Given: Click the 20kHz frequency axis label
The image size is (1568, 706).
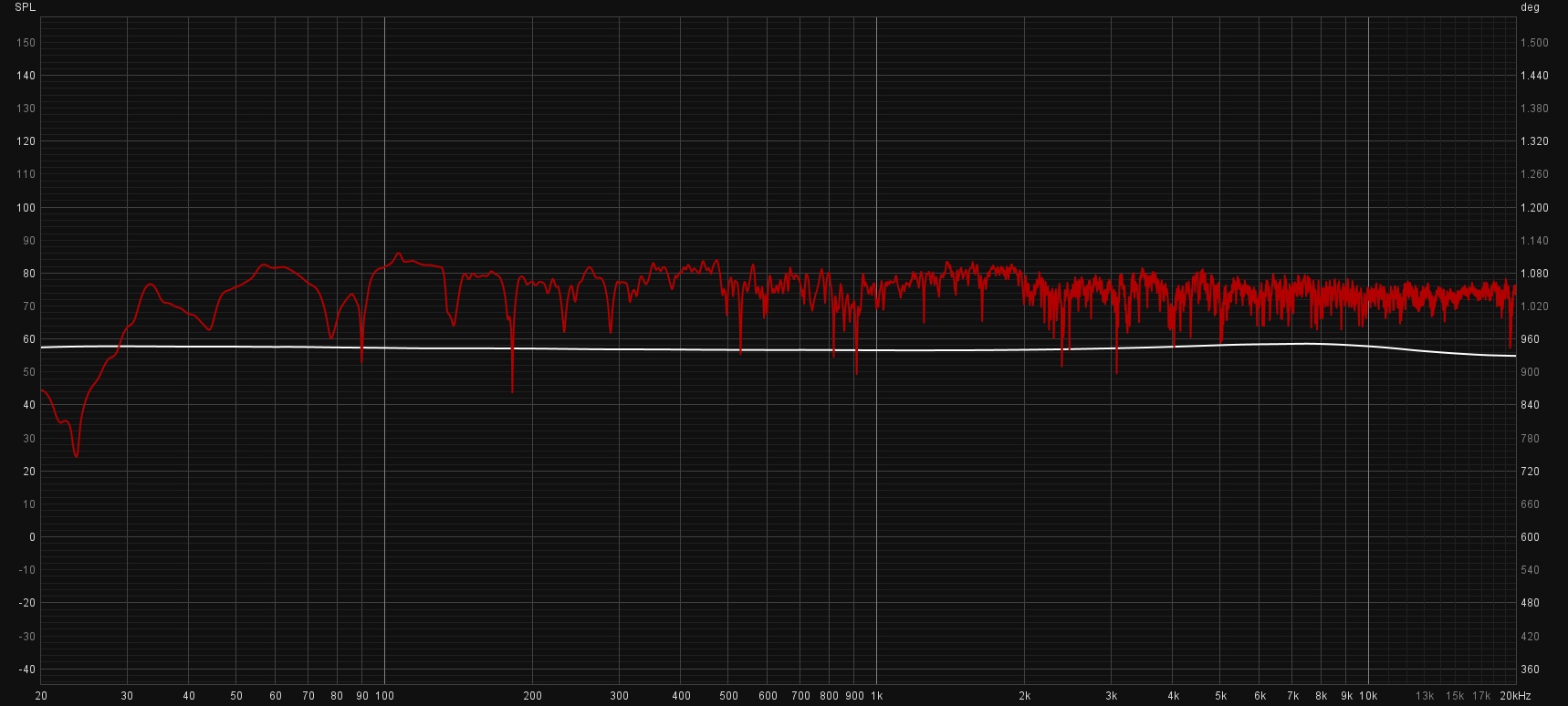Looking at the screenshot, I should [x=1515, y=696].
